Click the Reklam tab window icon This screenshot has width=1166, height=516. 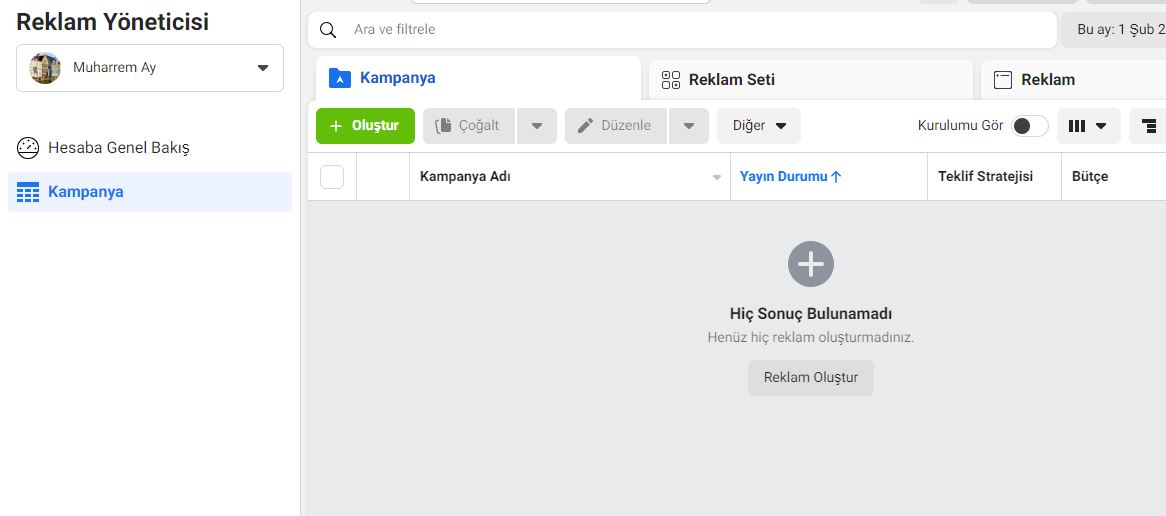click(x=1003, y=80)
